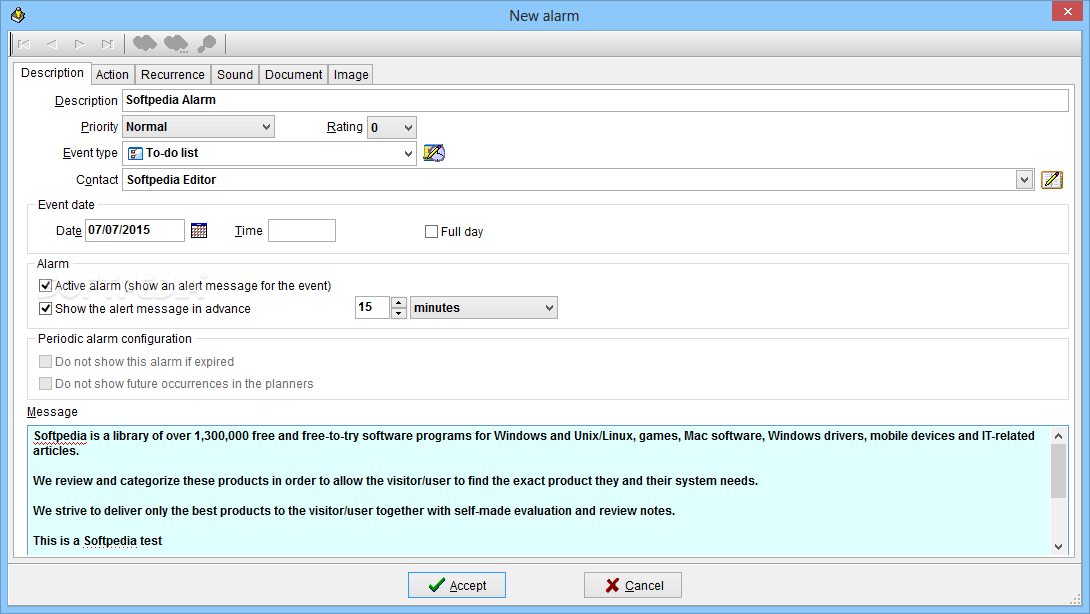The height and width of the screenshot is (614, 1090).
Task: Click the Date input field
Action: coord(135,230)
